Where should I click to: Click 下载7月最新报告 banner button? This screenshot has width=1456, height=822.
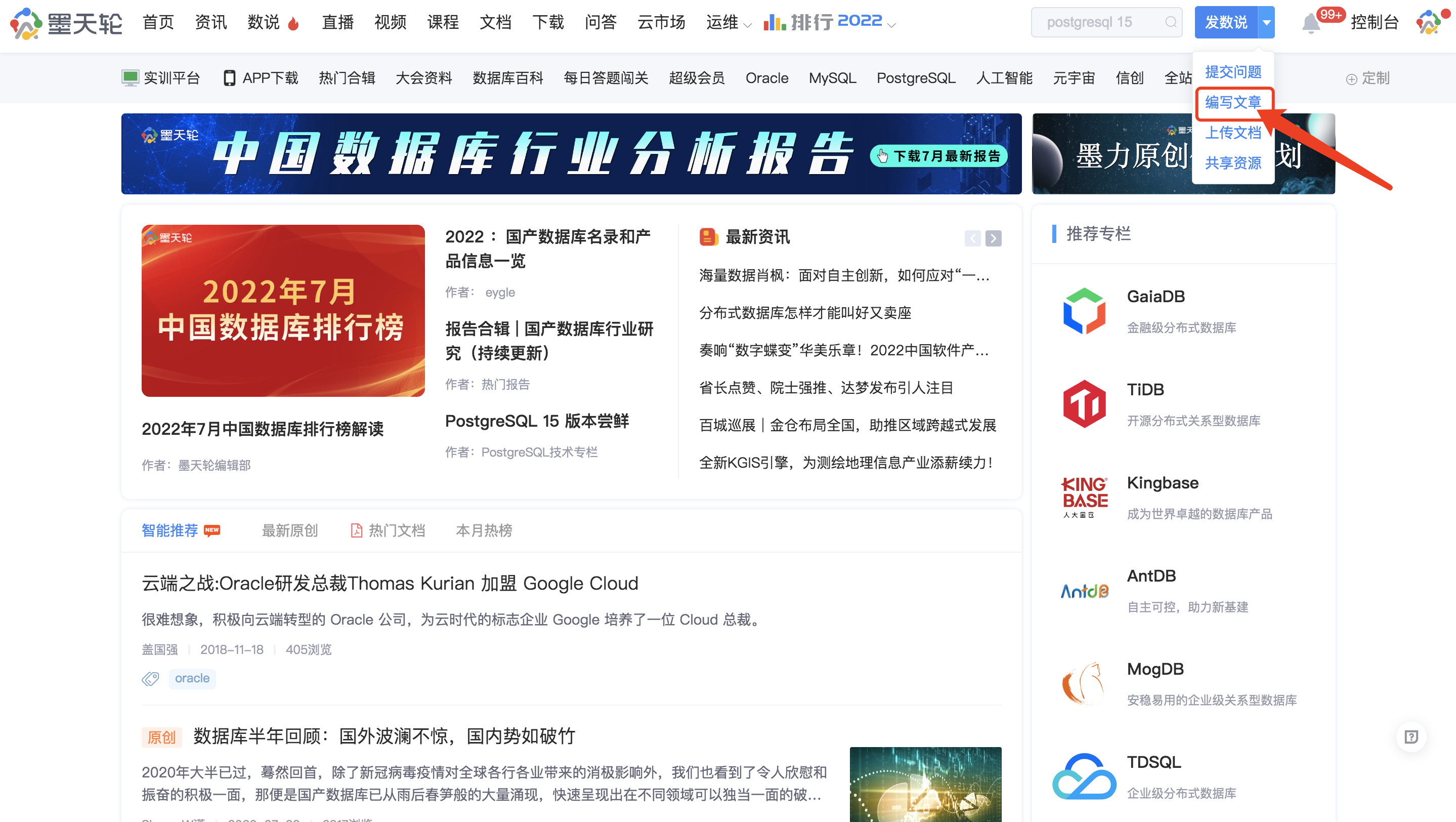[939, 156]
